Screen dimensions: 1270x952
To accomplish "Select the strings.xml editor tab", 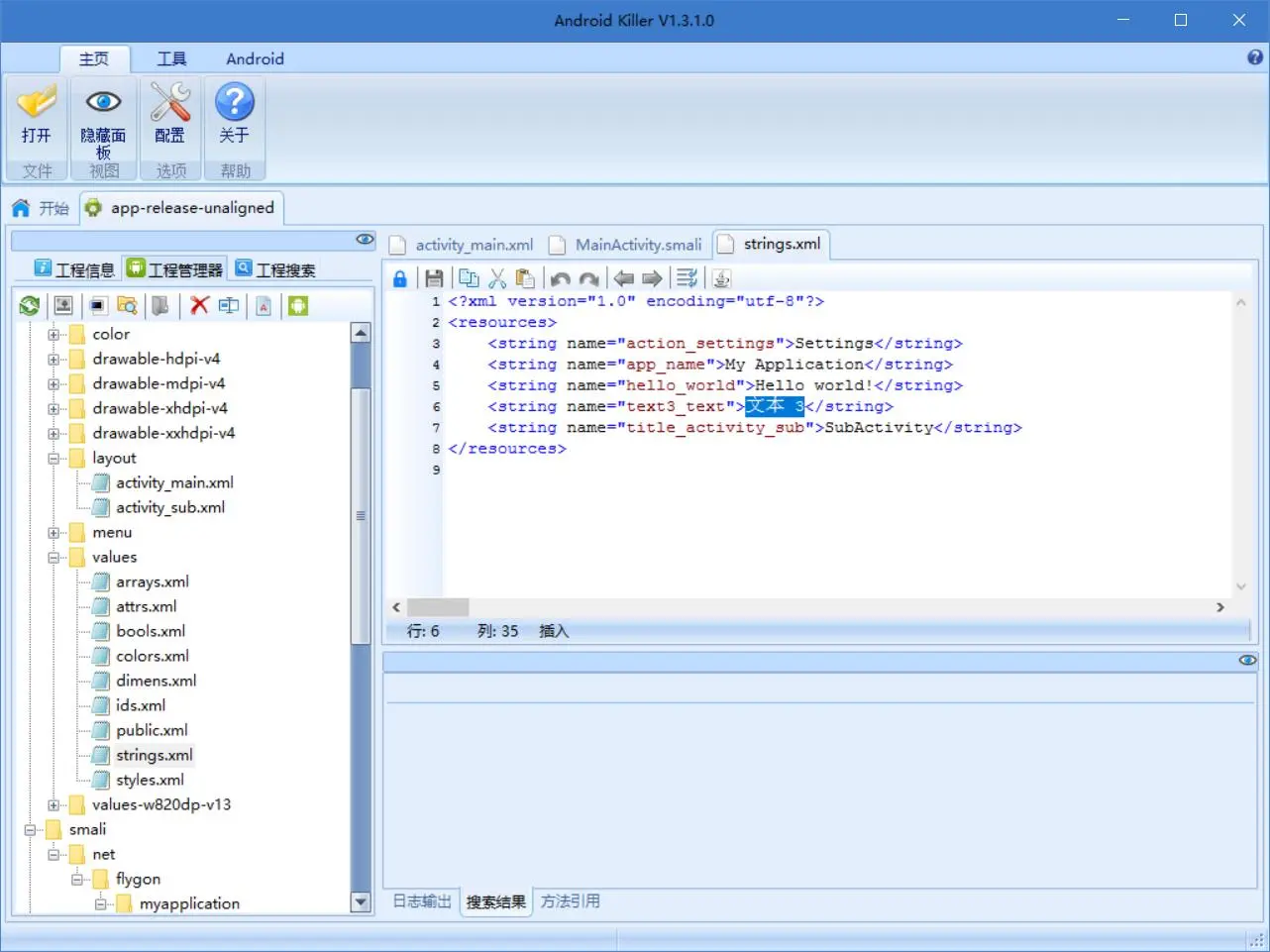I will 770,244.
